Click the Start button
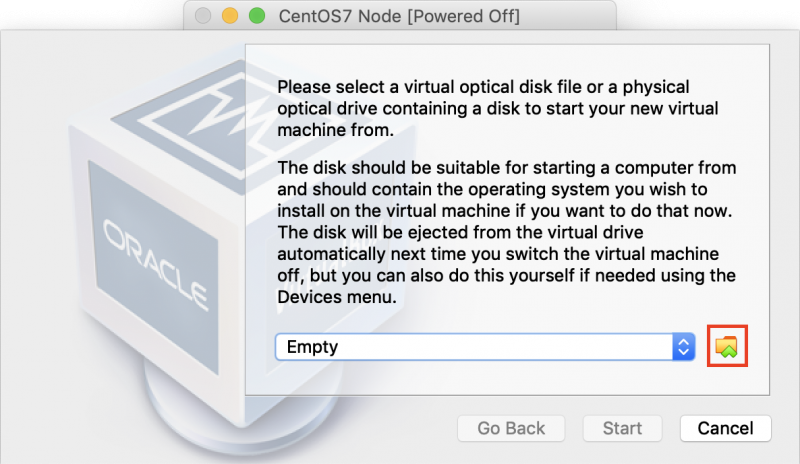The width and height of the screenshot is (800, 464). click(x=622, y=428)
